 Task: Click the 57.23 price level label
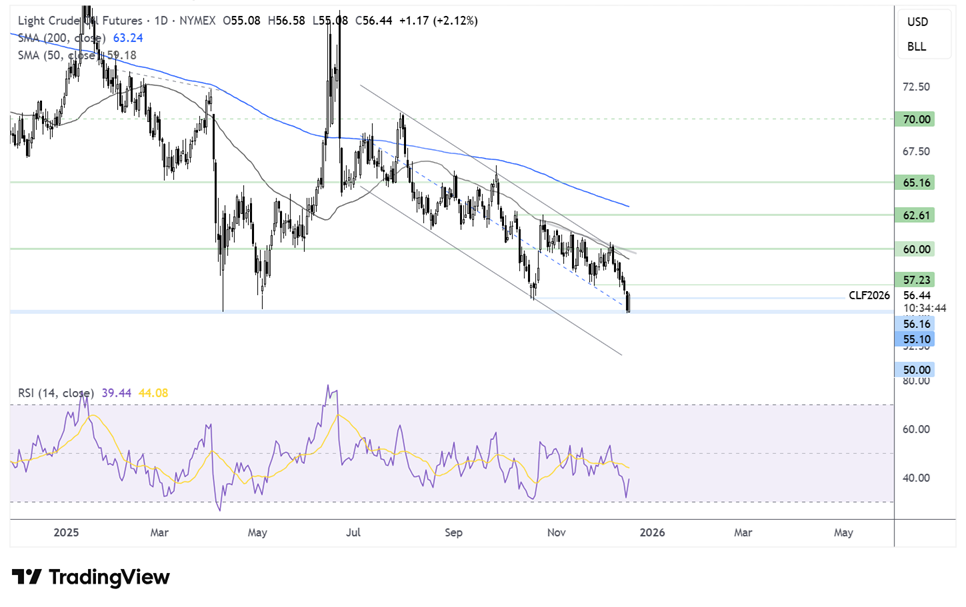tap(918, 279)
